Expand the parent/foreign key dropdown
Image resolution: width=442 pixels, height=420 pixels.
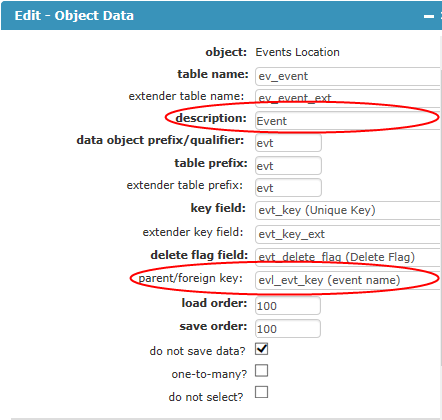pyautogui.click(x=348, y=280)
